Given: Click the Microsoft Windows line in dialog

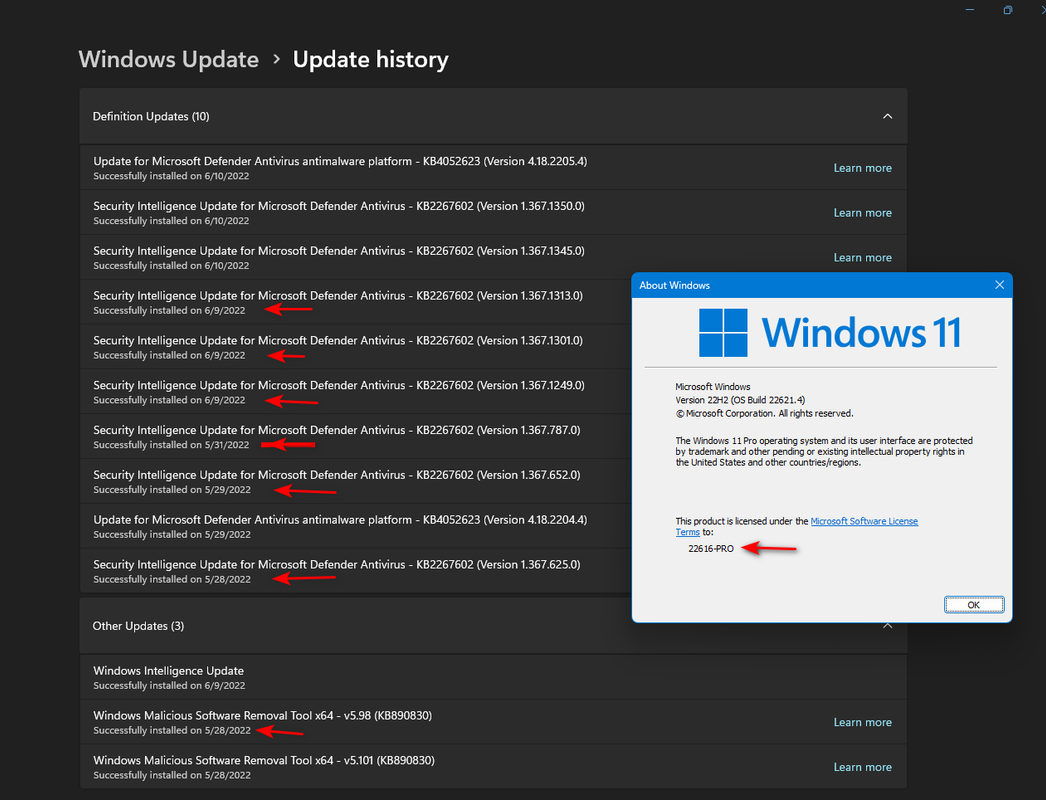Looking at the screenshot, I should coord(712,387).
